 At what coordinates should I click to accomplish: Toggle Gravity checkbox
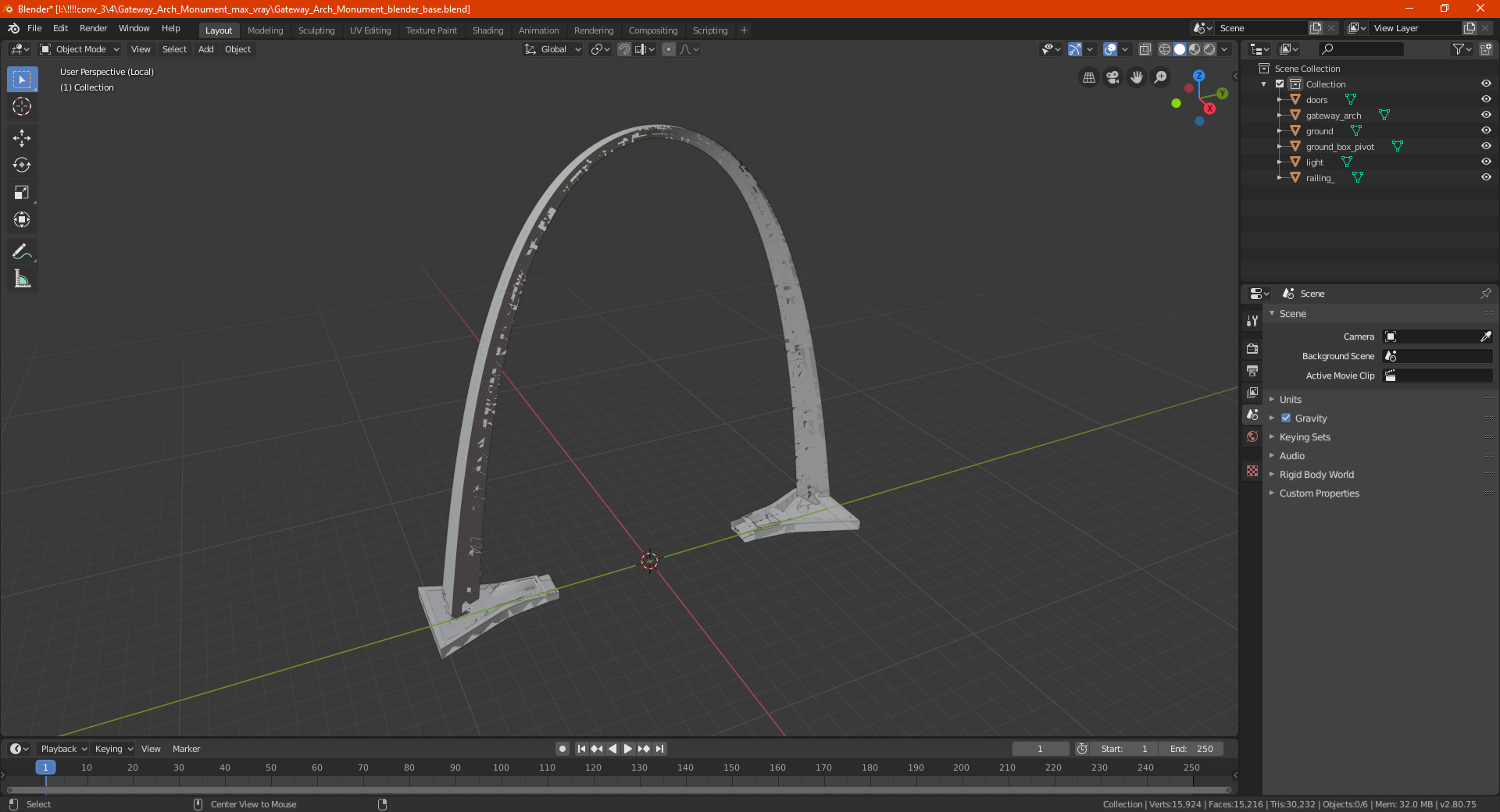click(x=1286, y=418)
